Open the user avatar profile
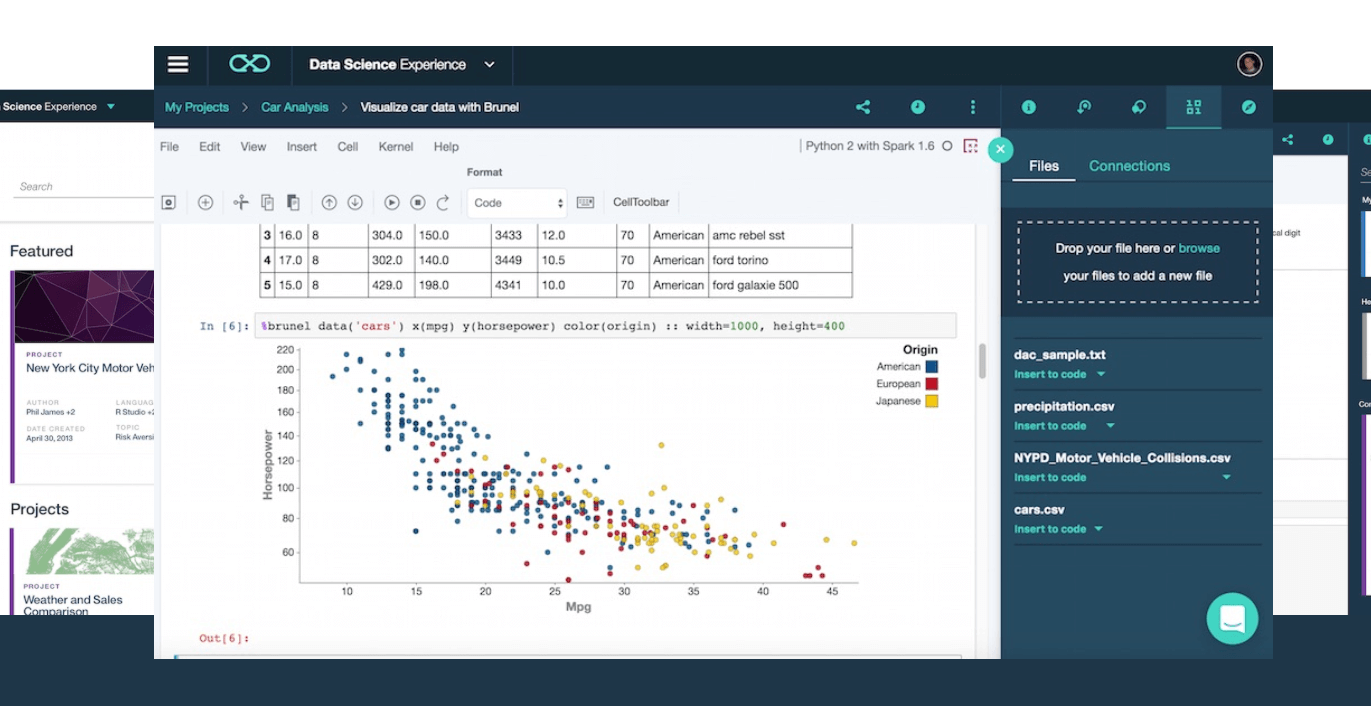The height and width of the screenshot is (706, 1371). (1249, 64)
